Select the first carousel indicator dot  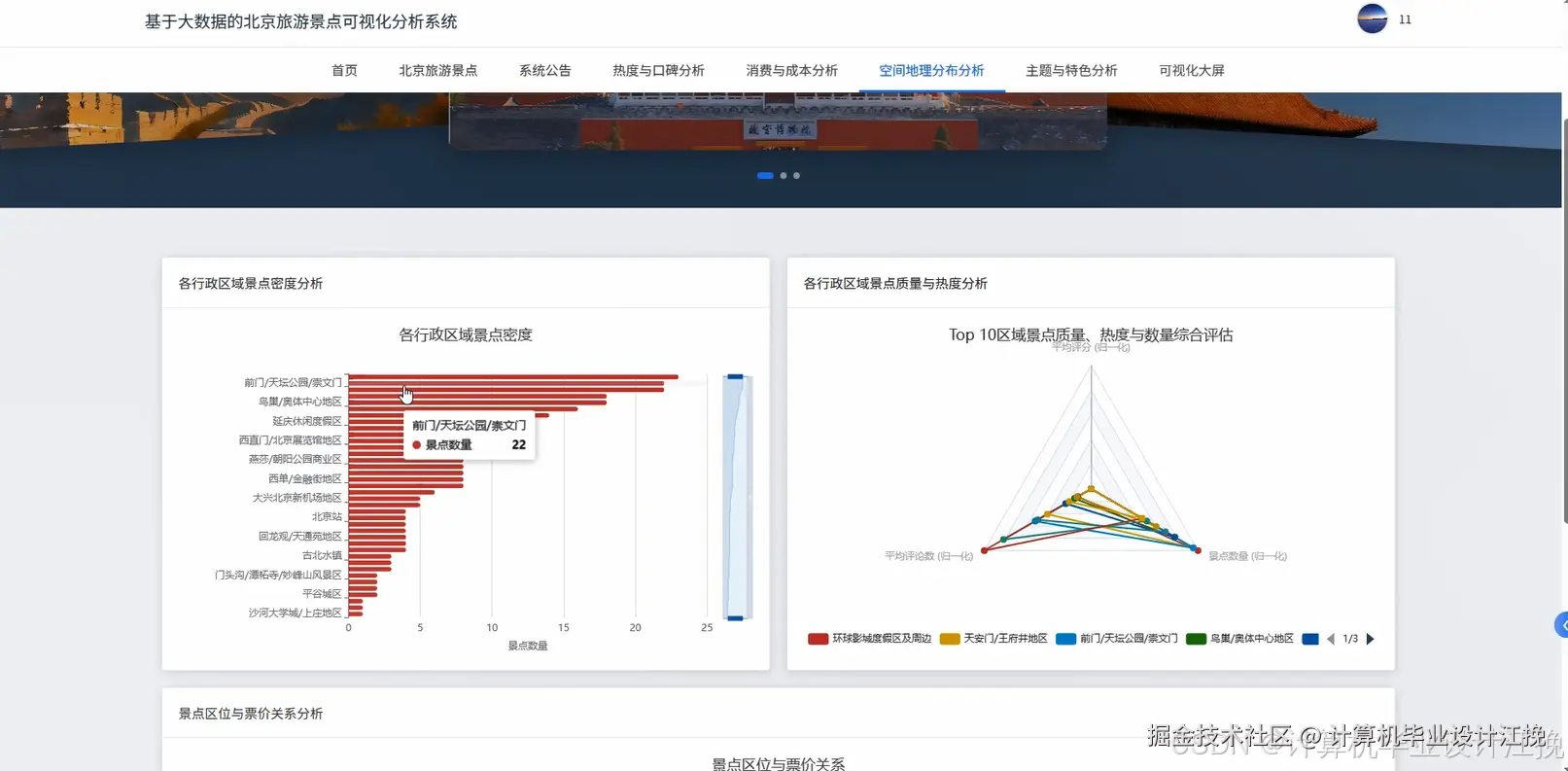[765, 176]
